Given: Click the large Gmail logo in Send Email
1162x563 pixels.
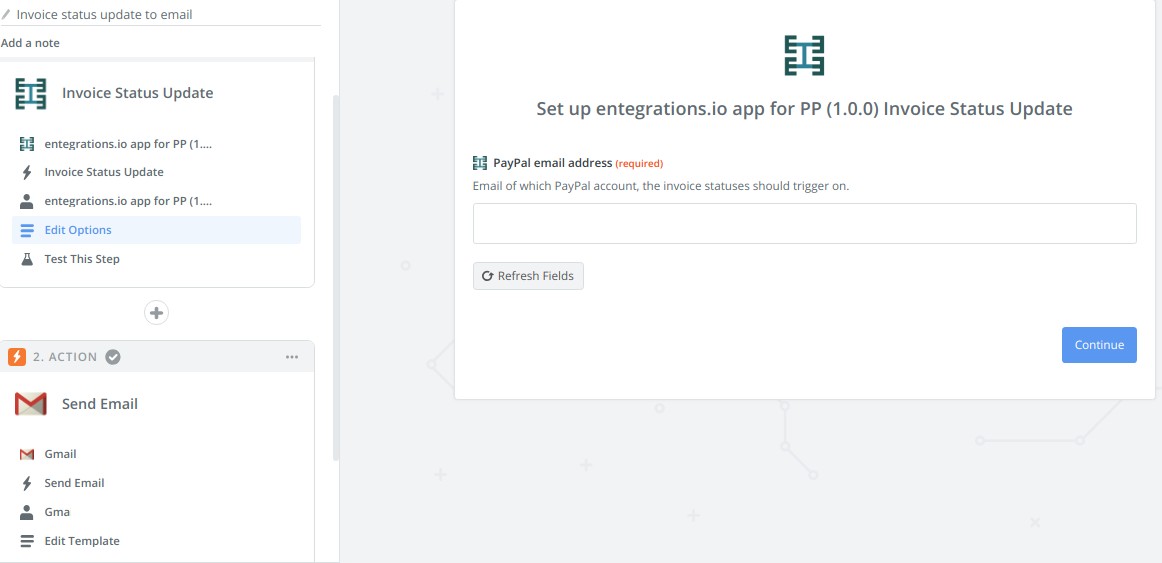Looking at the screenshot, I should tap(31, 404).
